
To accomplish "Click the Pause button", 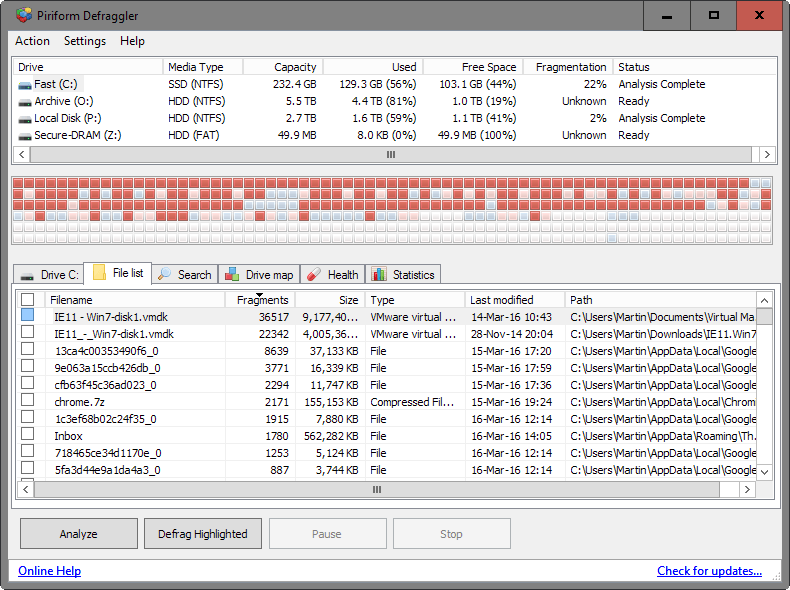I will (327, 534).
